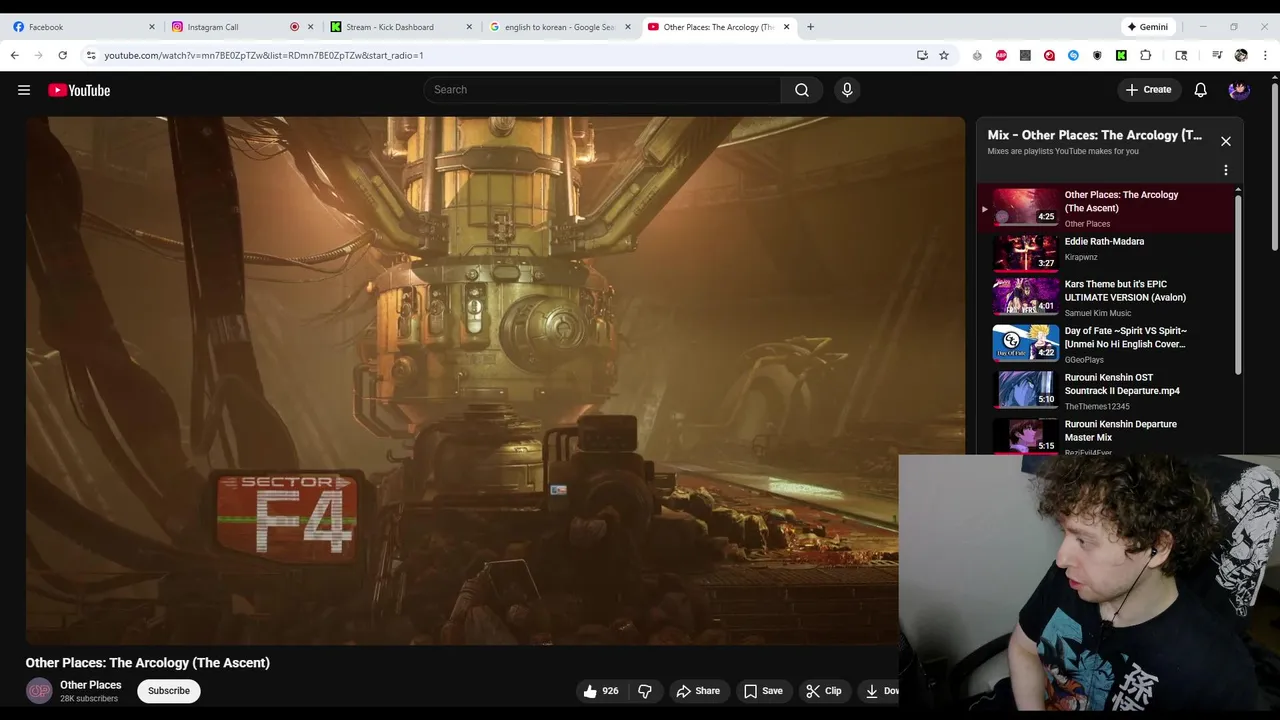
Task: Dislike the video with thumbs down
Action: [x=645, y=691]
